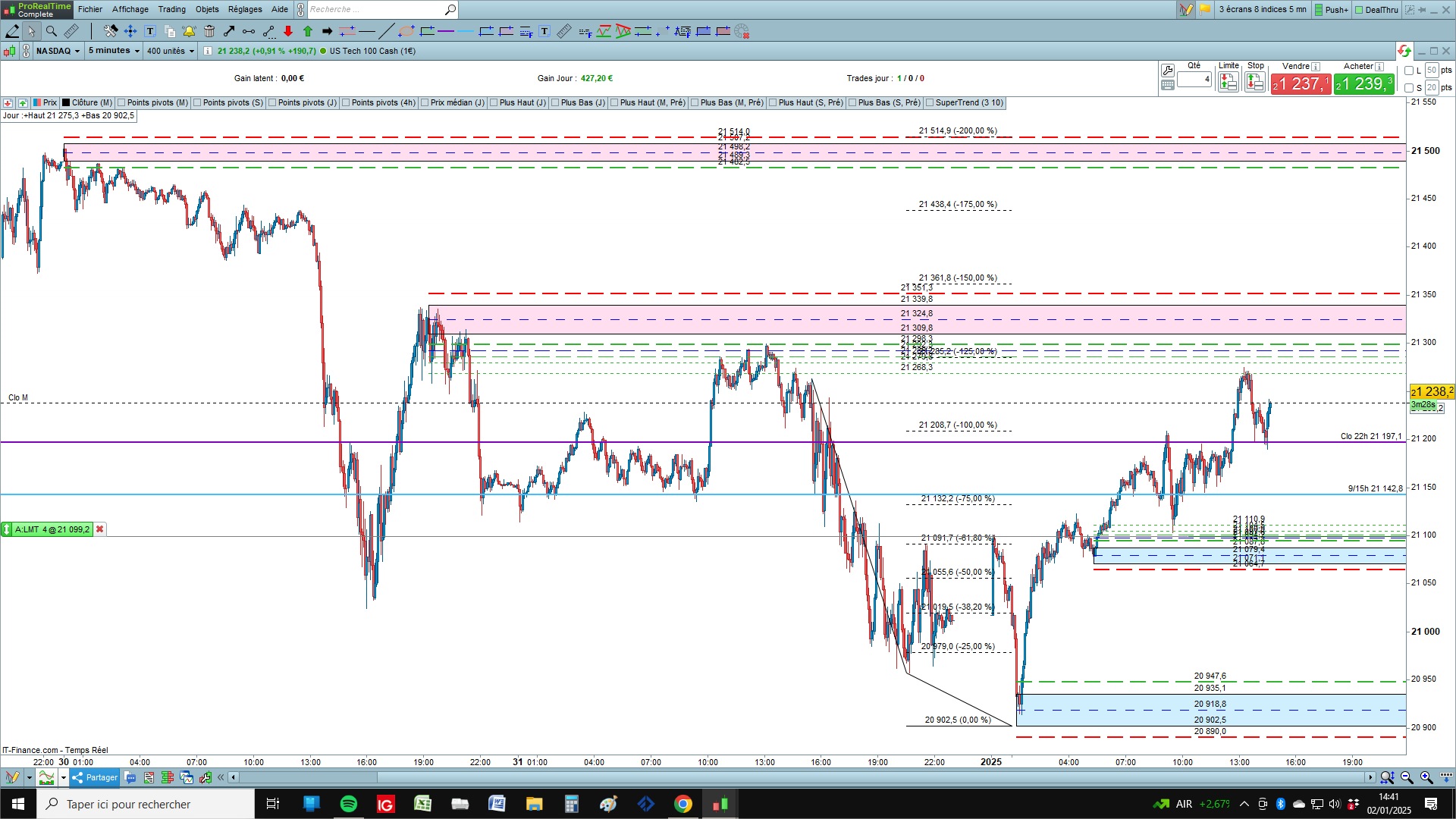Open the Trading menu
This screenshot has width=1456, height=819.
click(x=171, y=9)
